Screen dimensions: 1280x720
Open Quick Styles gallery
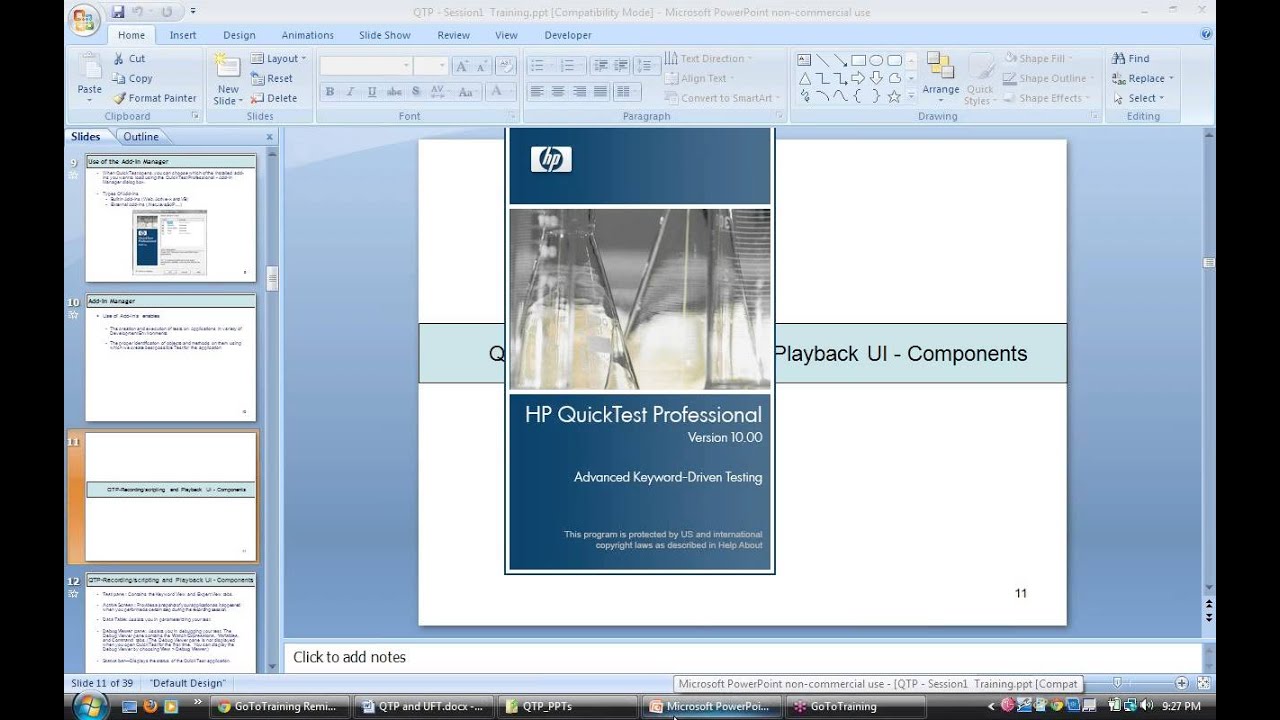(980, 79)
